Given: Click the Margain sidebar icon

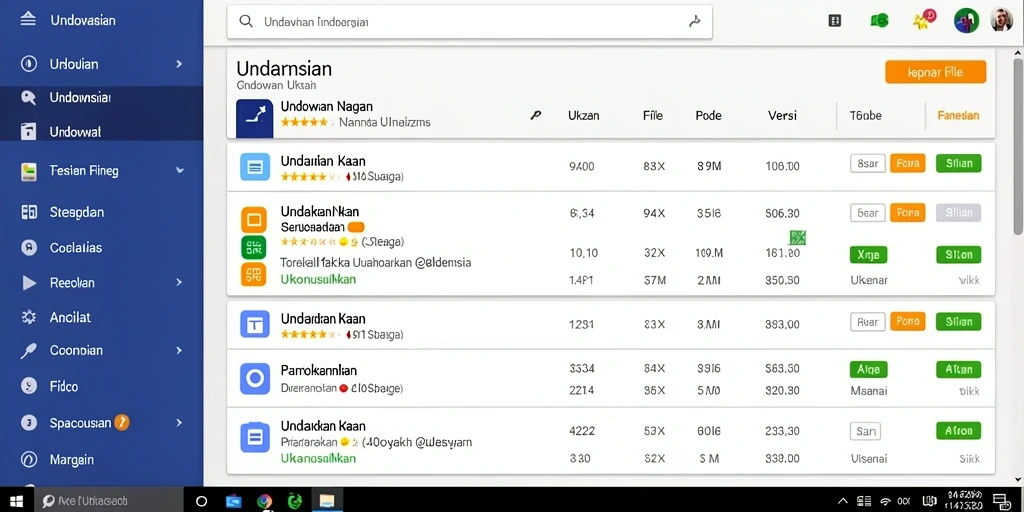Looking at the screenshot, I should tap(29, 459).
